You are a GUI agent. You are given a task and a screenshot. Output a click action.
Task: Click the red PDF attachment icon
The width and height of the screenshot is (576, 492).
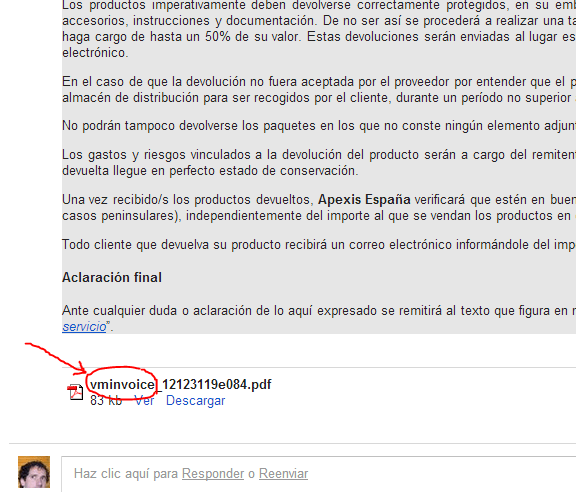pos(76,392)
